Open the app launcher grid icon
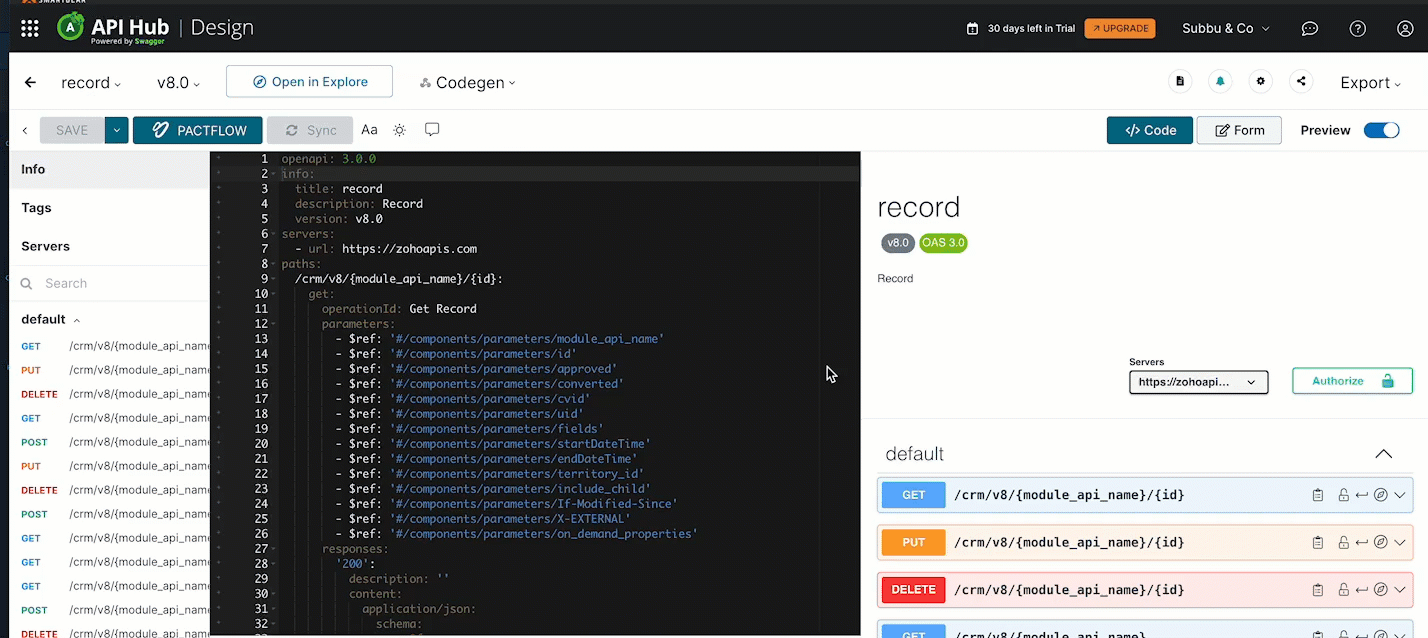Viewport: 1428px width, 638px height. click(x=30, y=28)
